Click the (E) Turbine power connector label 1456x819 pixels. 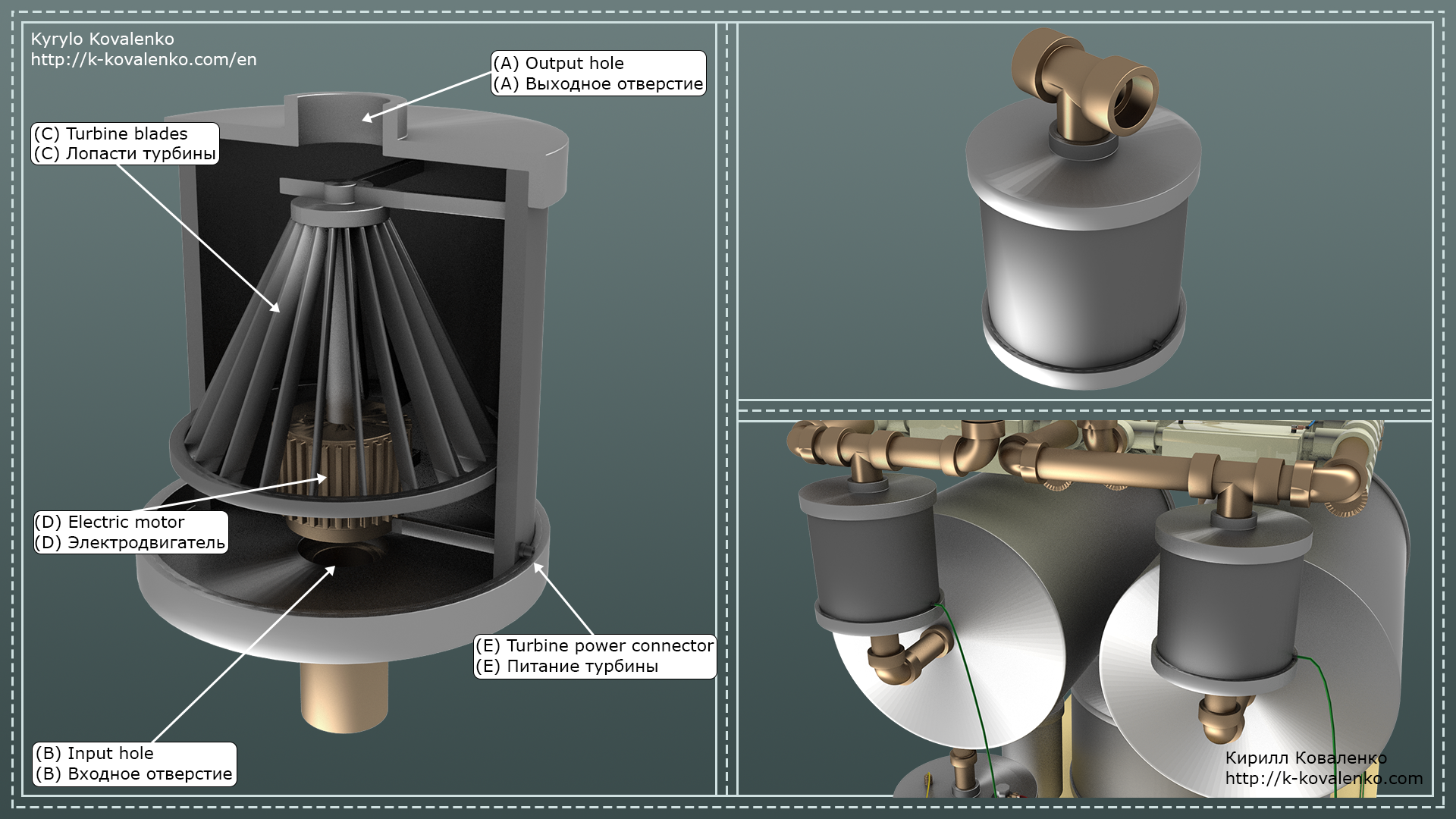(595, 656)
